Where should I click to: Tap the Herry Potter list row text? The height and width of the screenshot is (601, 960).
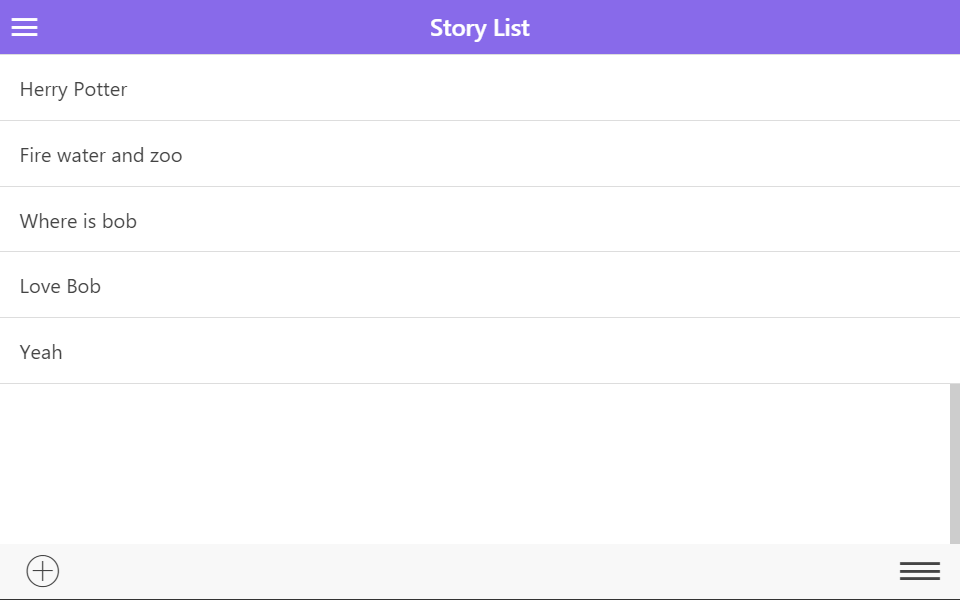click(74, 89)
